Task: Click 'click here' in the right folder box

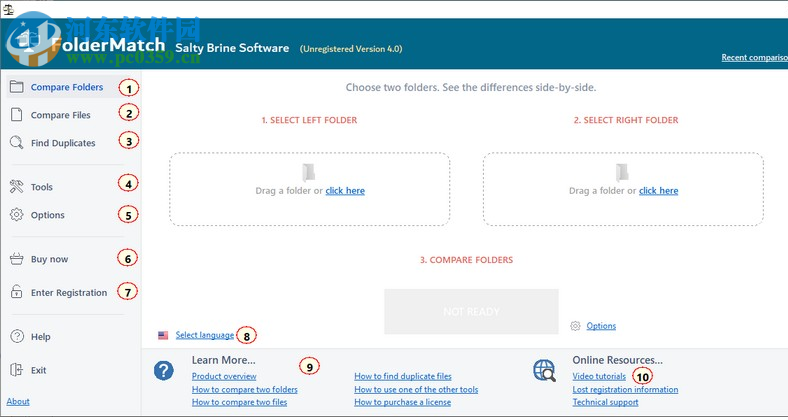Action: click(659, 191)
